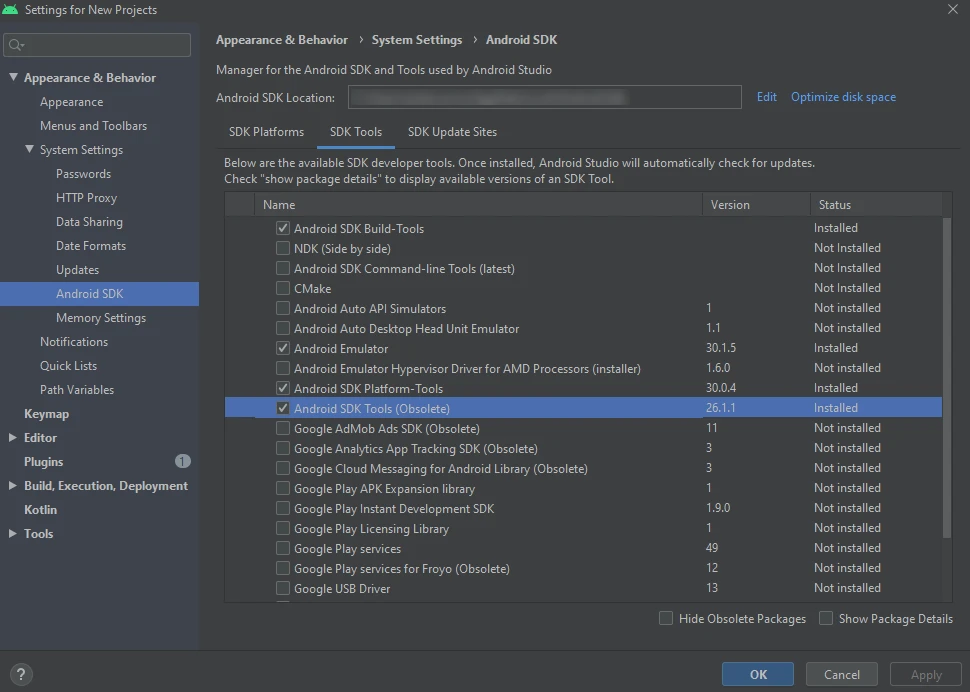This screenshot has width=970, height=692.
Task: Uncheck Android SDK Build-Tools checkbox
Action: pyautogui.click(x=283, y=229)
